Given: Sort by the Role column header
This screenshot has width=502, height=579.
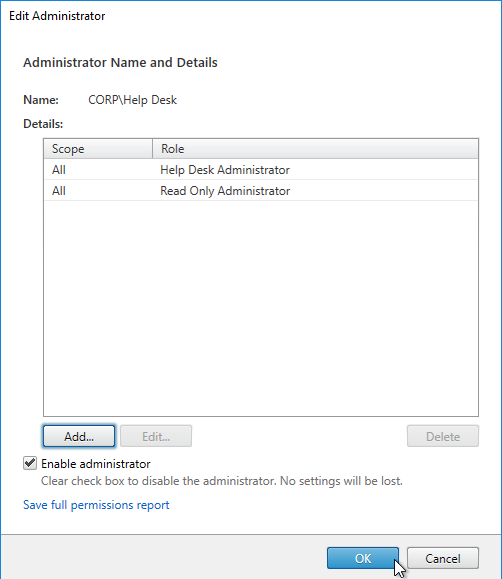Looking at the screenshot, I should point(315,149).
